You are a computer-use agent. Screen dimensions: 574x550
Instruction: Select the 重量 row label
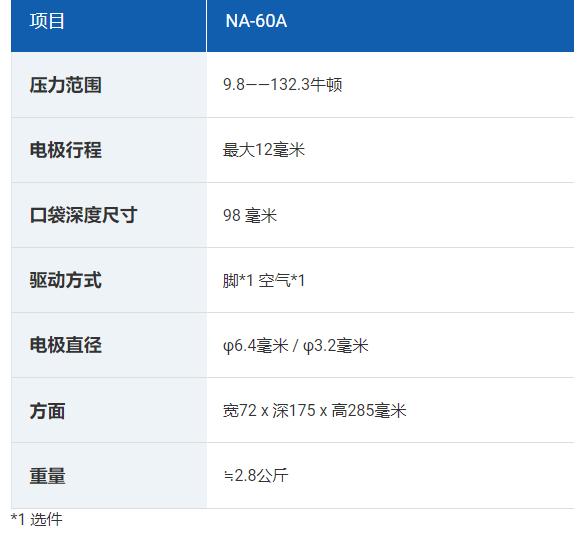(48, 476)
